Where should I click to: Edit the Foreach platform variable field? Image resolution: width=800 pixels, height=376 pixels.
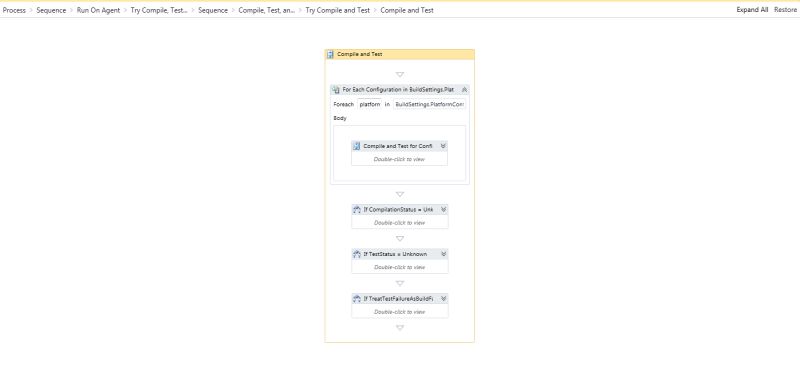click(370, 104)
